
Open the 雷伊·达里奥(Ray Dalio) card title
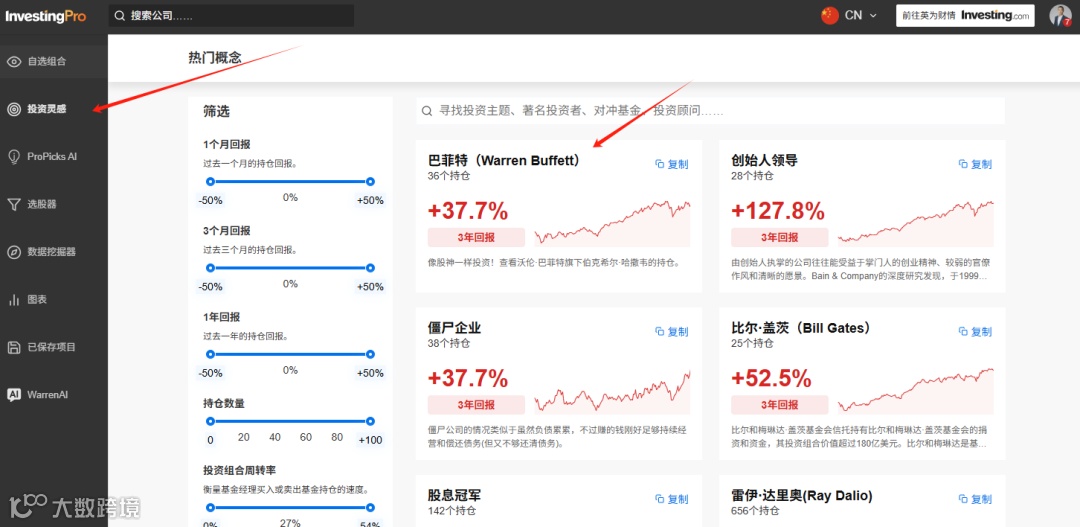click(x=802, y=495)
